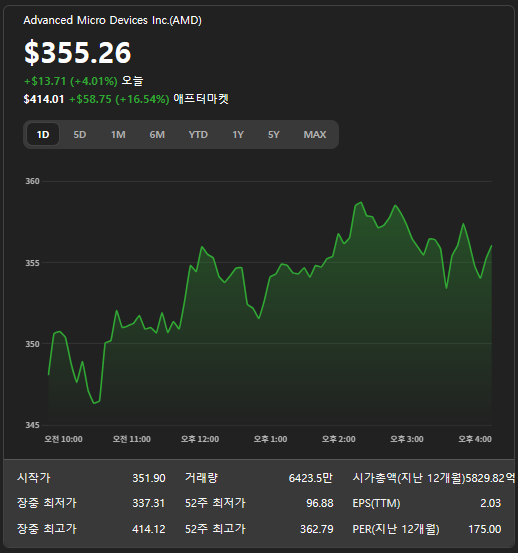Show the MAX chart range

[x=315, y=134]
